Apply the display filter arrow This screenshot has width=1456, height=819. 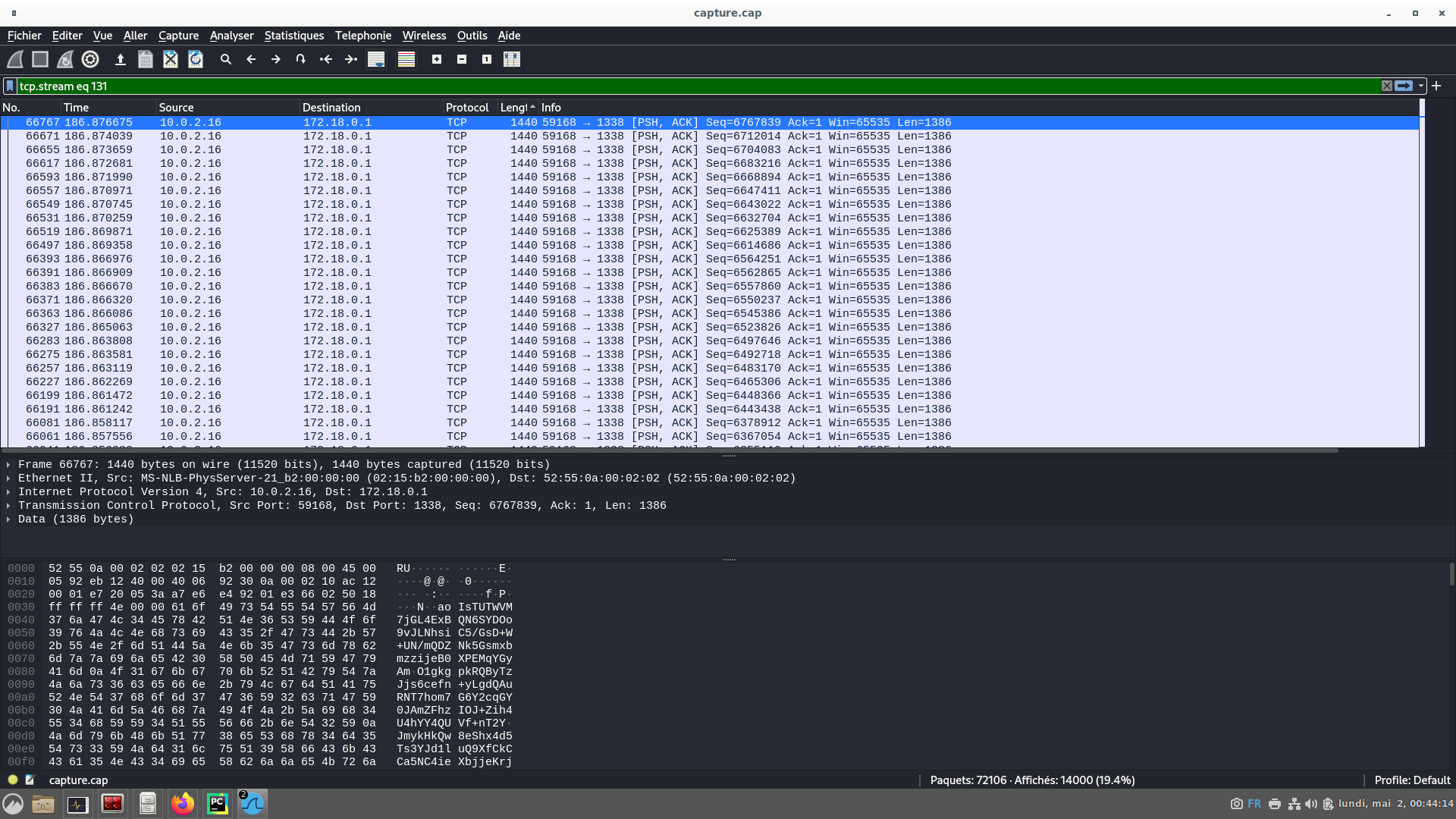(x=1404, y=86)
